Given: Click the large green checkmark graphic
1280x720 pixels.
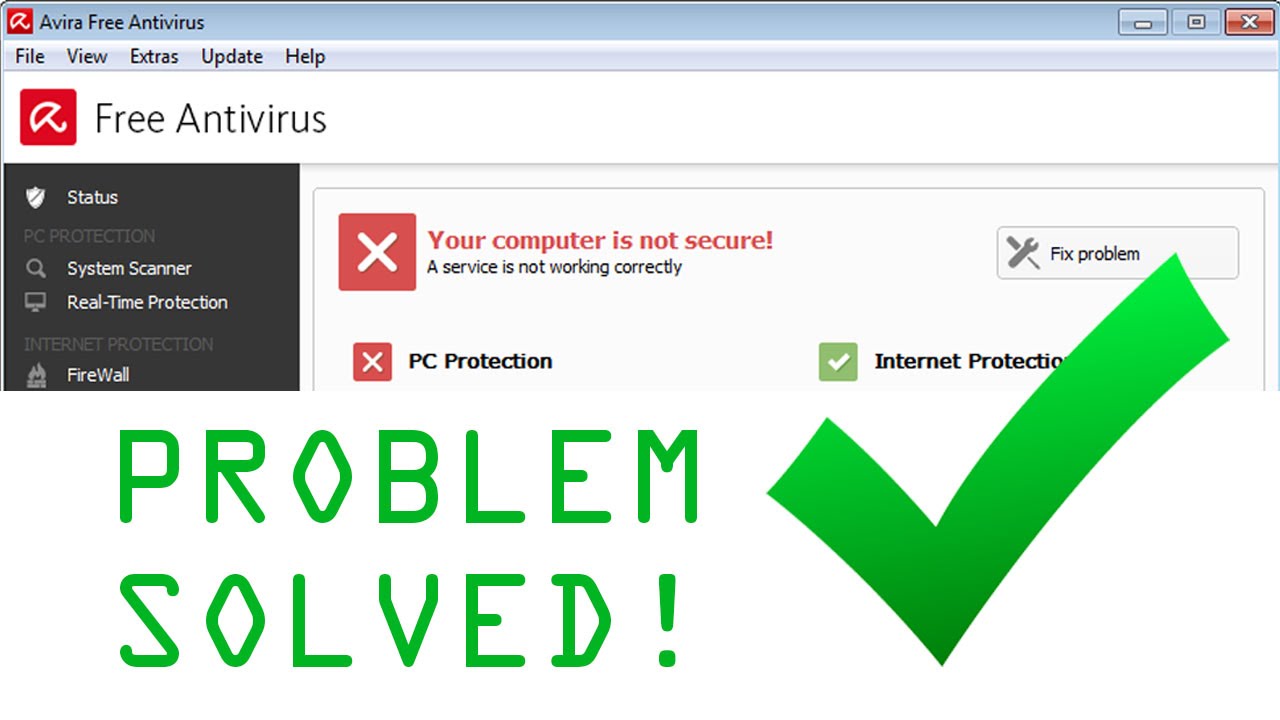Looking at the screenshot, I should click(998, 460).
